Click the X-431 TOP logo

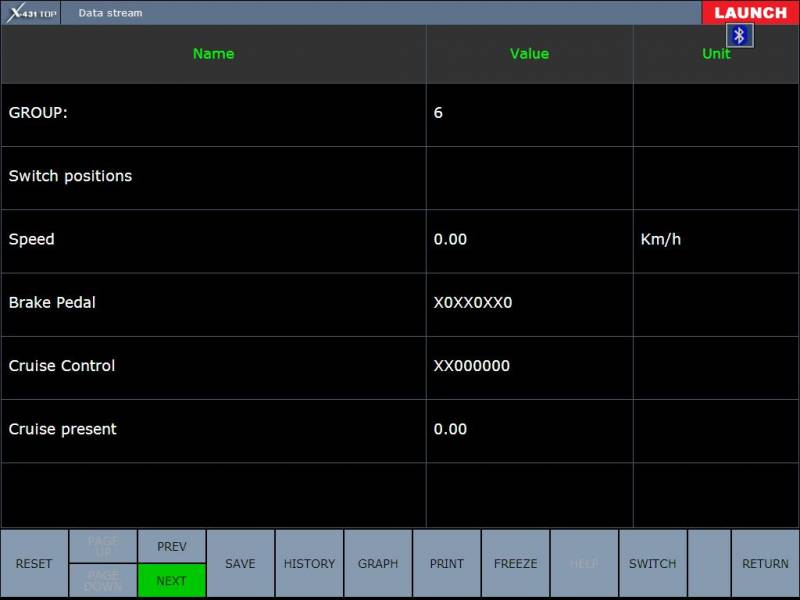pos(32,13)
